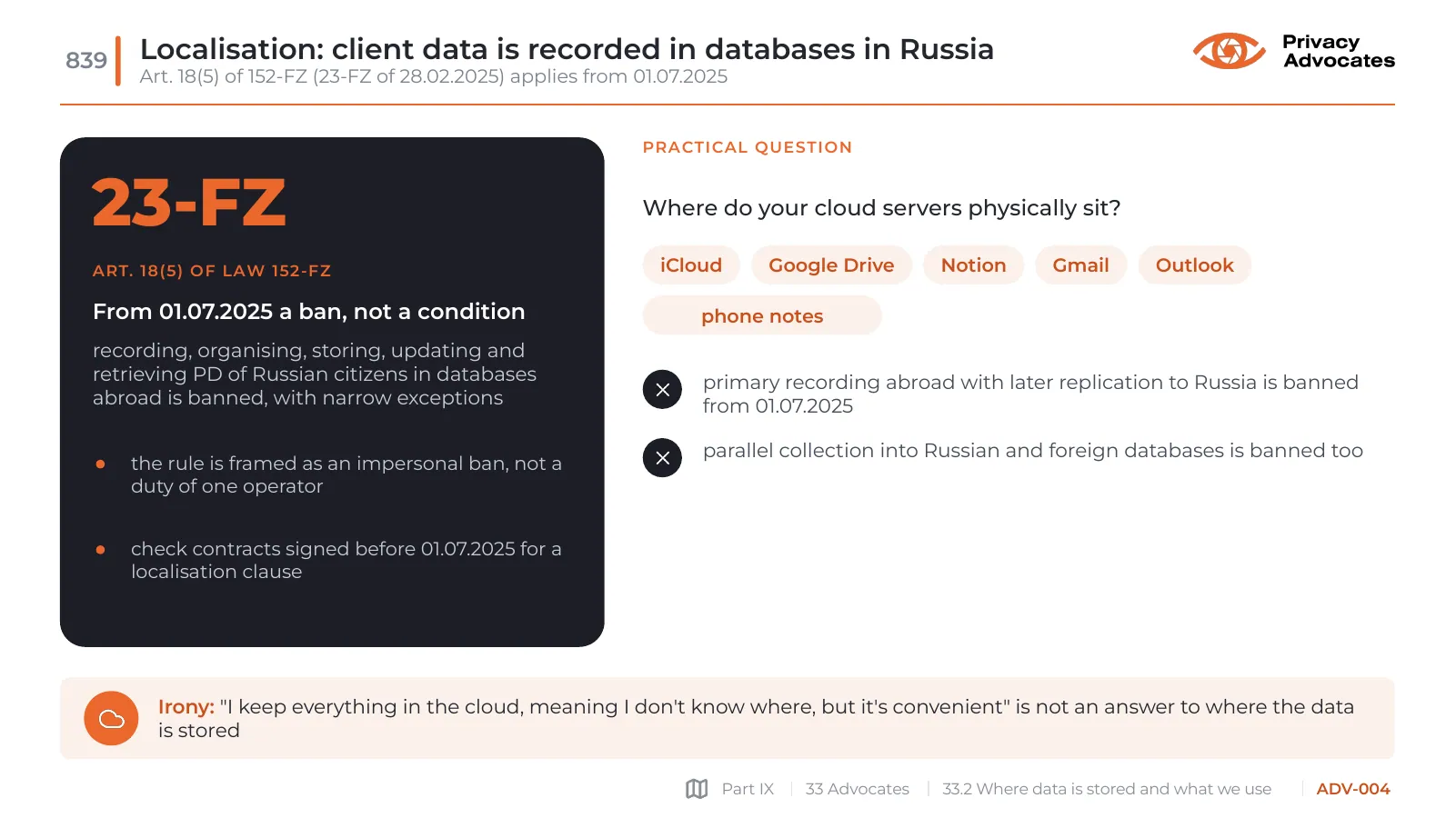Click the paragraph starting 'recording, organising, storing'
This screenshot has height=818, width=1456.
click(315, 374)
